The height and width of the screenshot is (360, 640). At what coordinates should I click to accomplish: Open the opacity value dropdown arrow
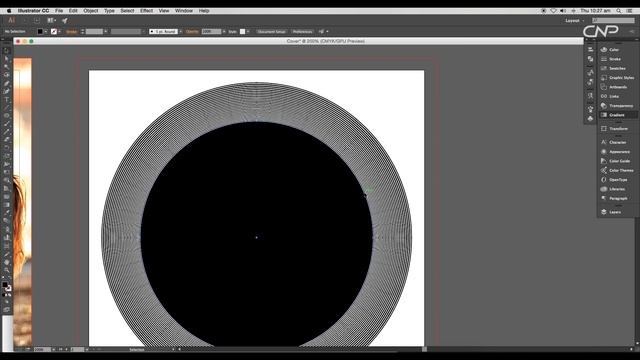coord(224,31)
